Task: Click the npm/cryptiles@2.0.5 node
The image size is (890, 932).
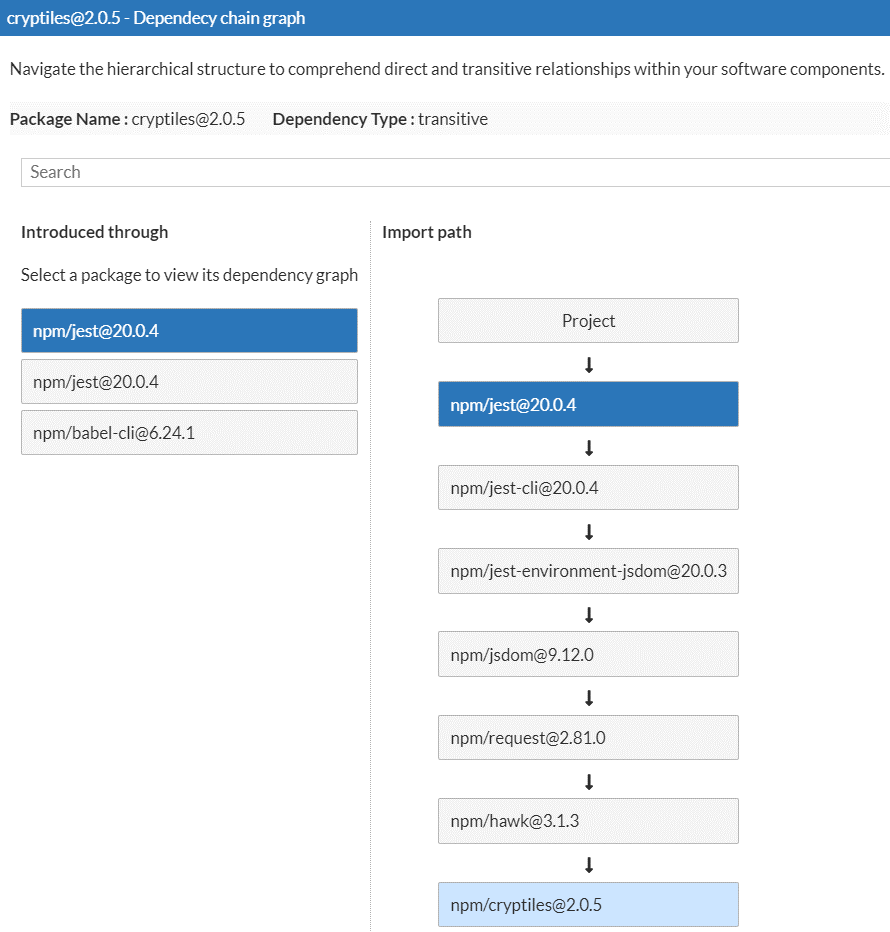Action: click(x=588, y=904)
